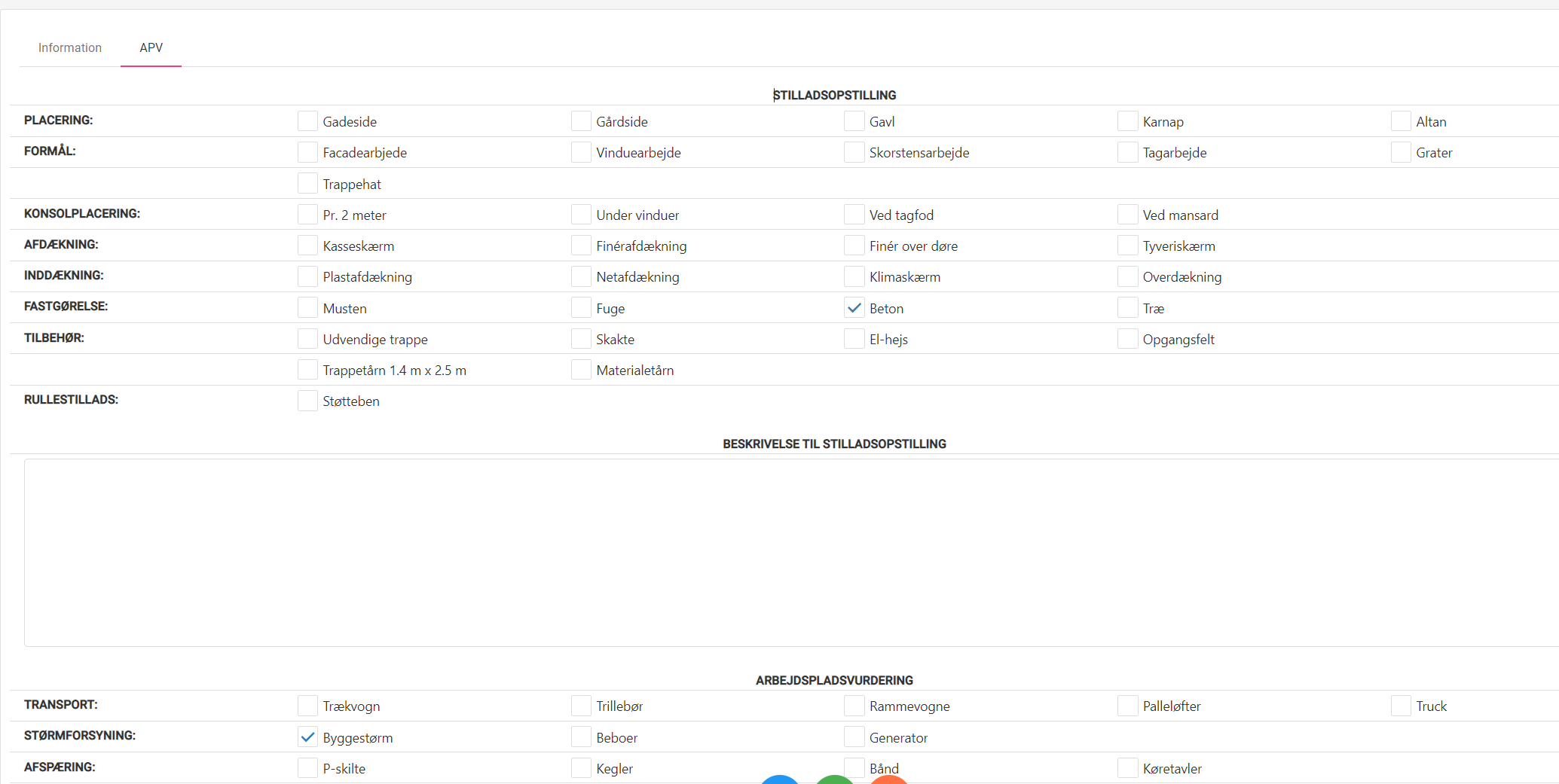Screen dimensions: 1559x784
Task: Check the El-hejs checkbox
Action: pos(854,339)
